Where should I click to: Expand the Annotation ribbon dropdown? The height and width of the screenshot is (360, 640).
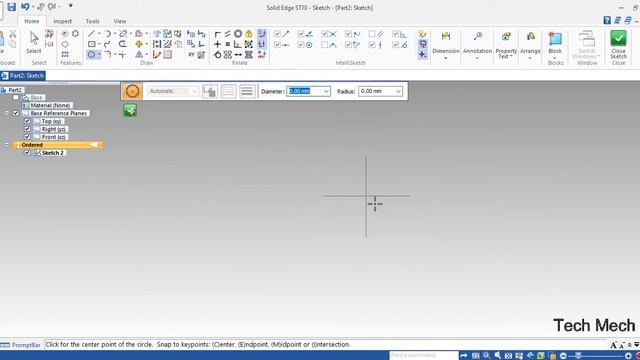pos(477,58)
